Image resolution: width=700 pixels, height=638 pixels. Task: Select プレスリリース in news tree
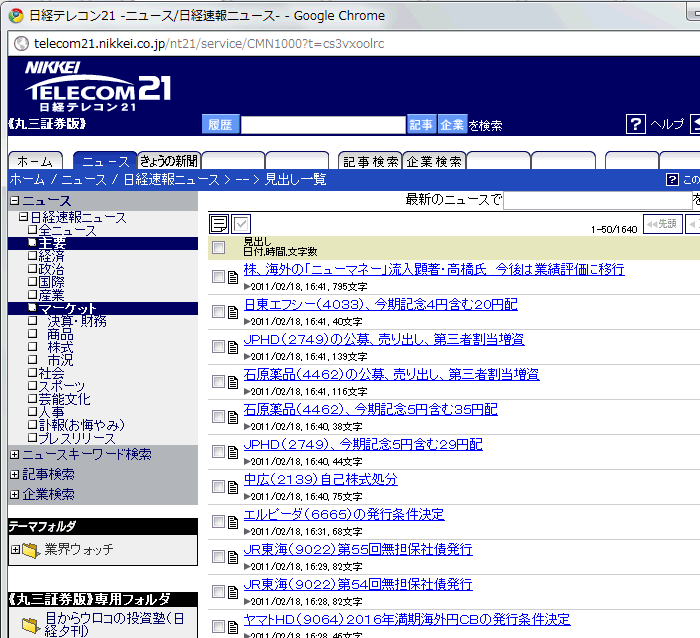click(77, 438)
